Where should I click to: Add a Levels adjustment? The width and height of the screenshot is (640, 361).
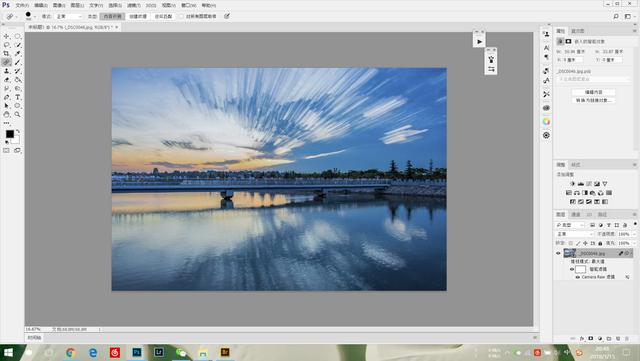coord(580,184)
